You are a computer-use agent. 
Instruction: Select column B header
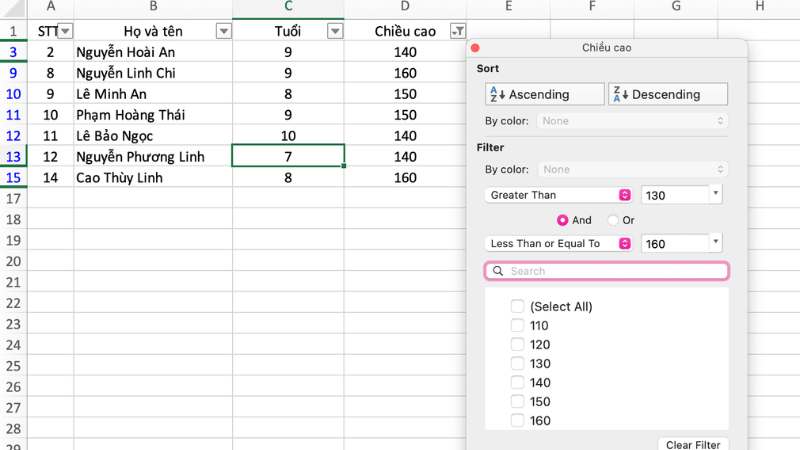click(153, 7)
